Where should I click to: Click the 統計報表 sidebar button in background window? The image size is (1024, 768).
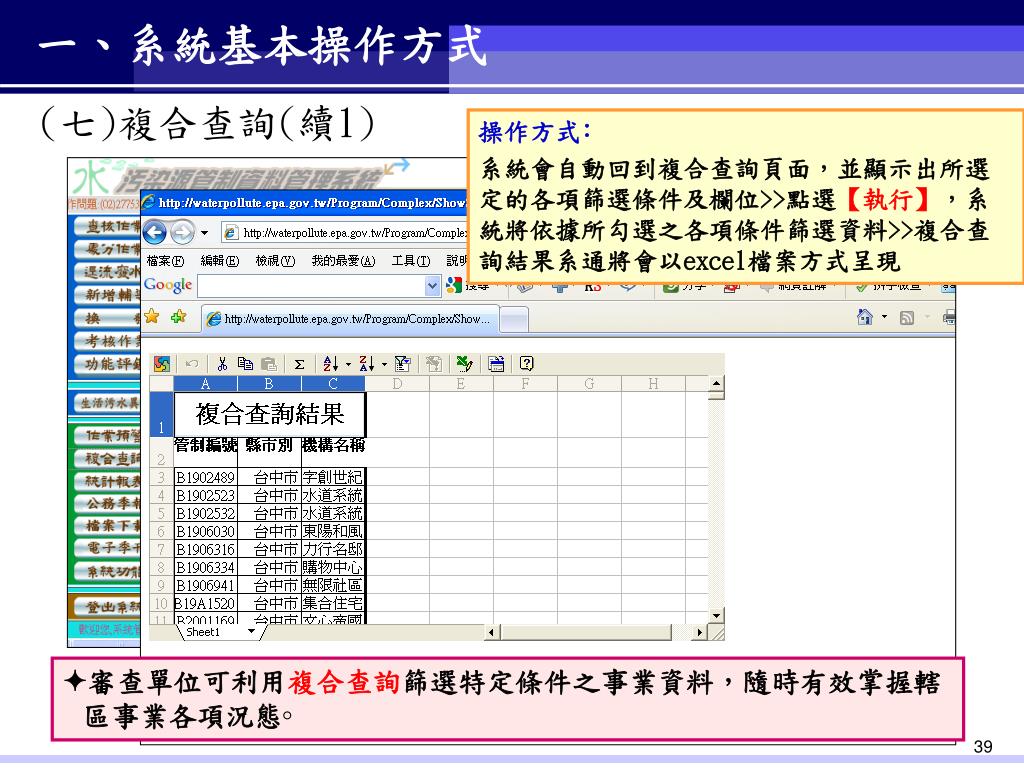point(106,481)
